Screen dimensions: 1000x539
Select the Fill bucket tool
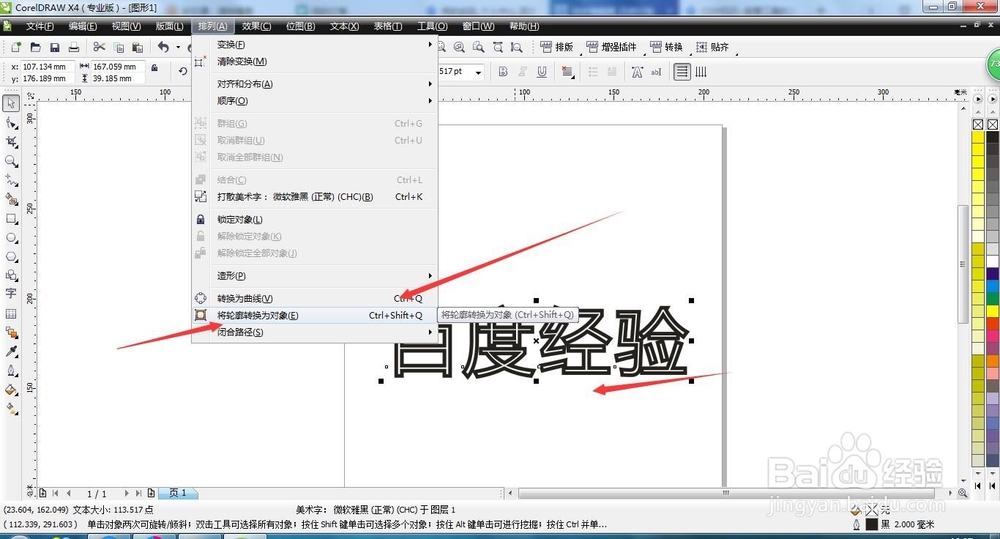point(11,390)
